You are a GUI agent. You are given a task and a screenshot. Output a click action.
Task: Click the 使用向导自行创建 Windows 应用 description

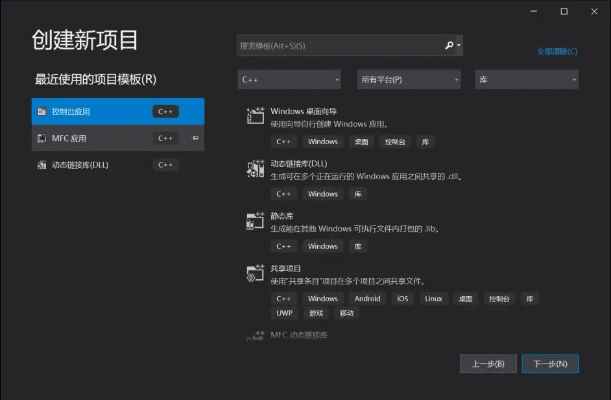coord(329,124)
